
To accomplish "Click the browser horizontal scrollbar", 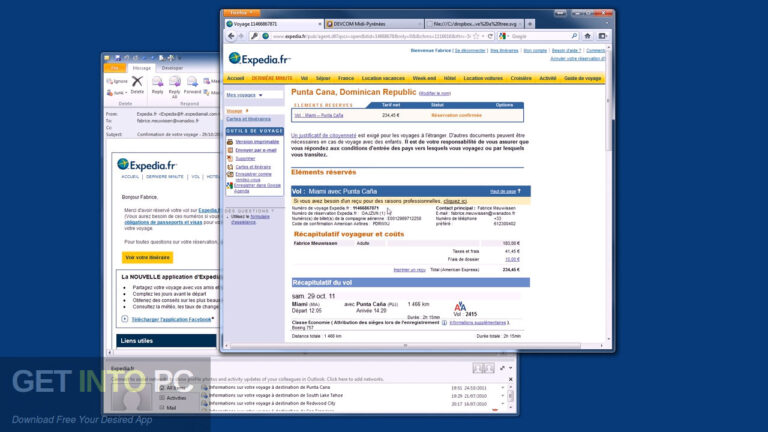I will click(405, 346).
